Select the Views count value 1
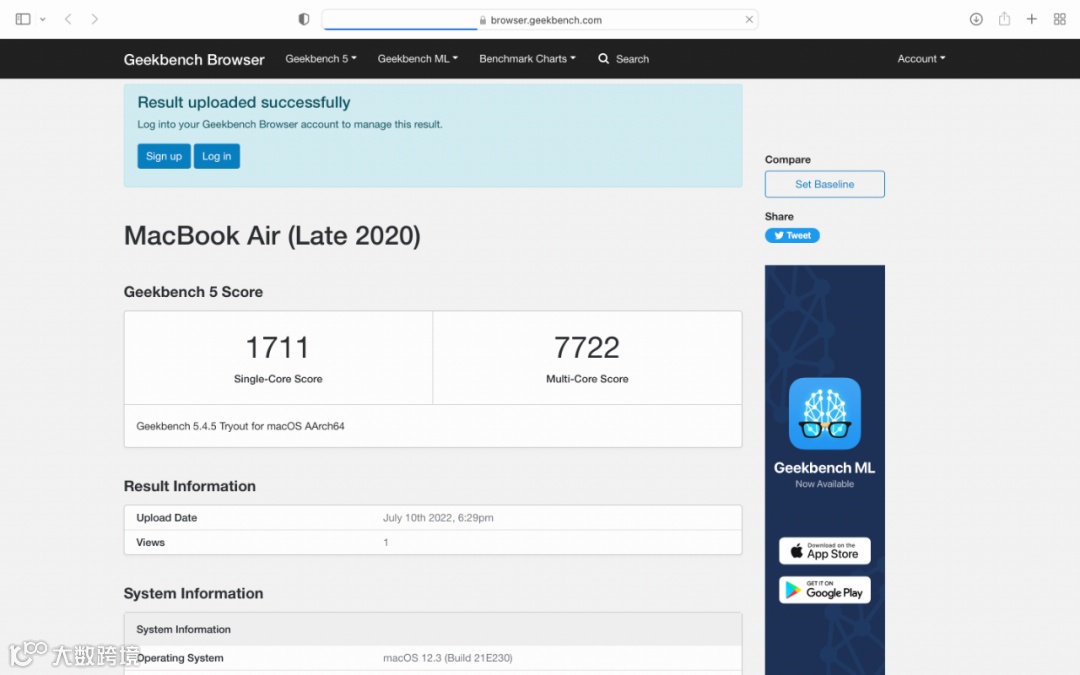Screen dimensions: 1080x675 click(x=386, y=543)
